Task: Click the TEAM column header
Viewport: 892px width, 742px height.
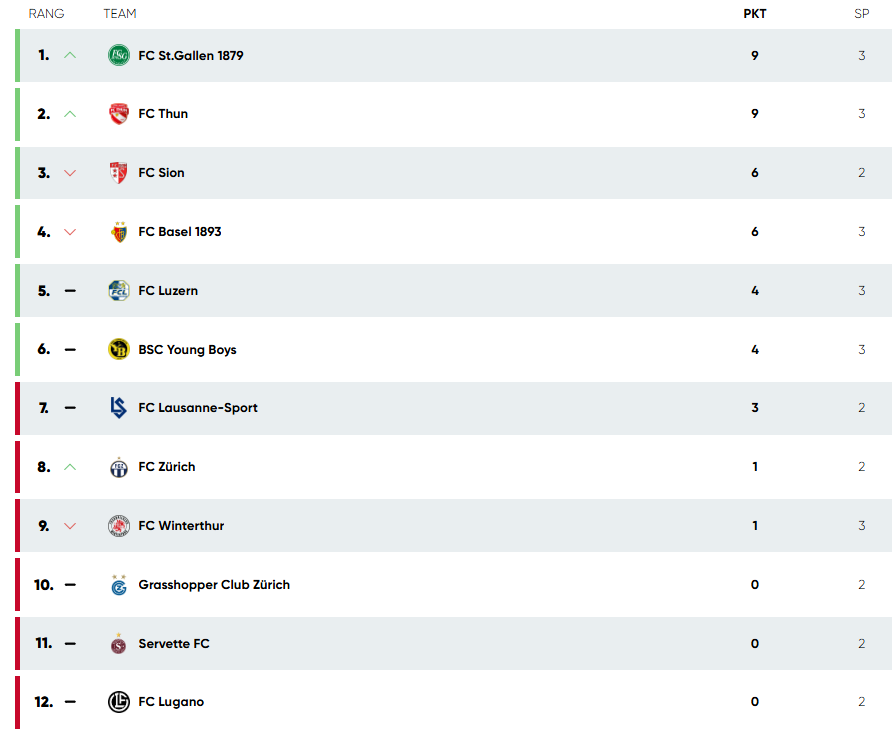Action: (x=119, y=14)
